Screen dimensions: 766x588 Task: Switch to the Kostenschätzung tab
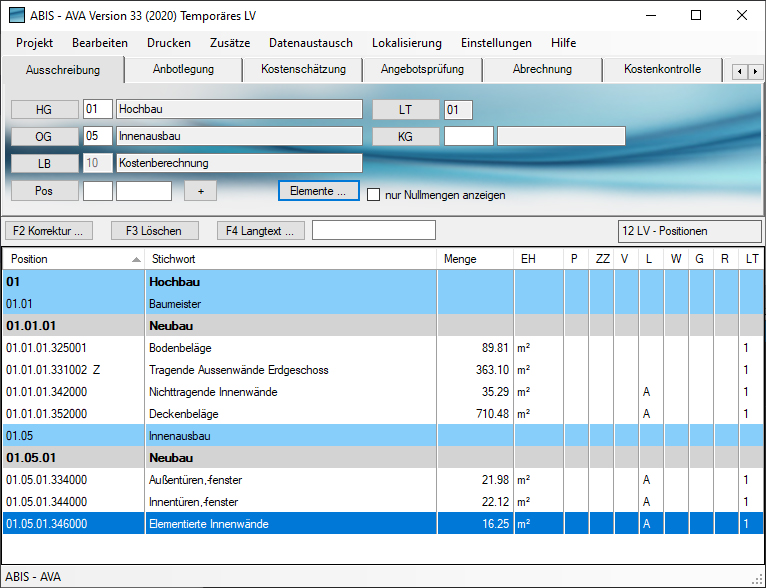coord(303,69)
